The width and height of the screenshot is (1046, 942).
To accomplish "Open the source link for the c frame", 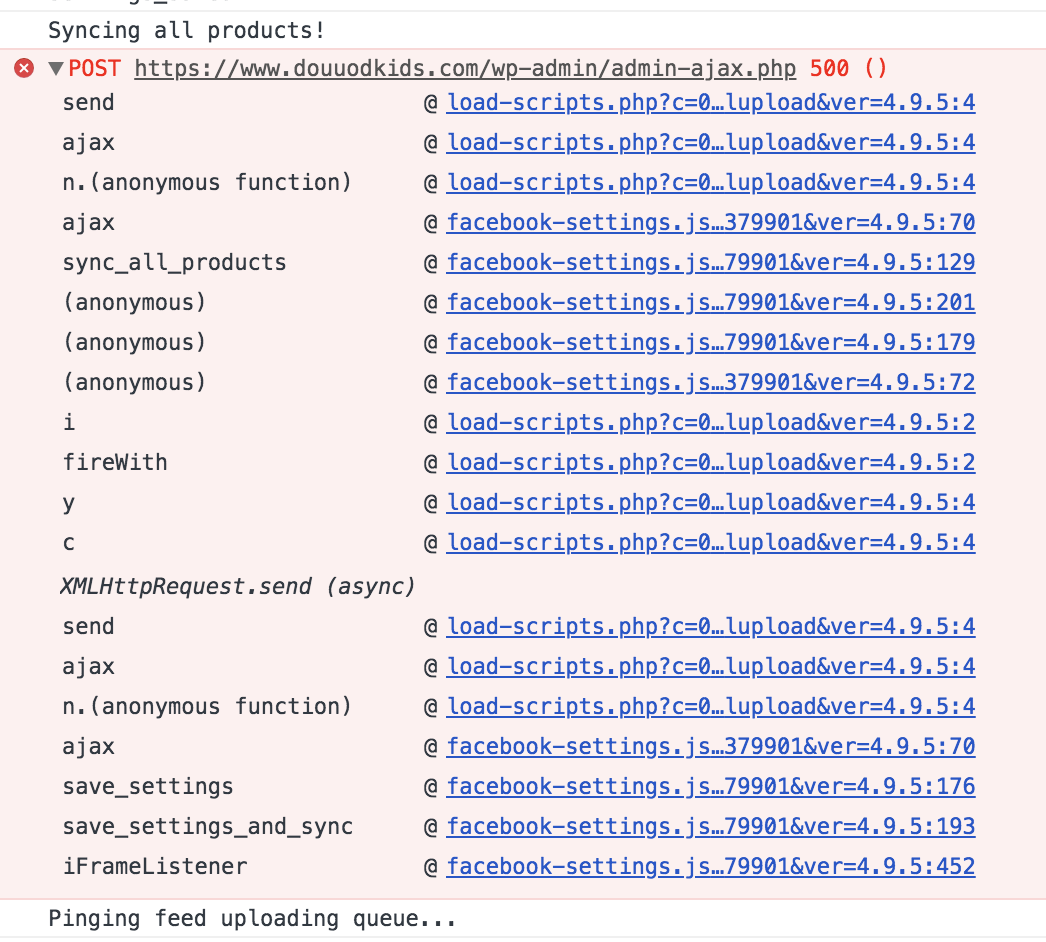I will pos(711,542).
